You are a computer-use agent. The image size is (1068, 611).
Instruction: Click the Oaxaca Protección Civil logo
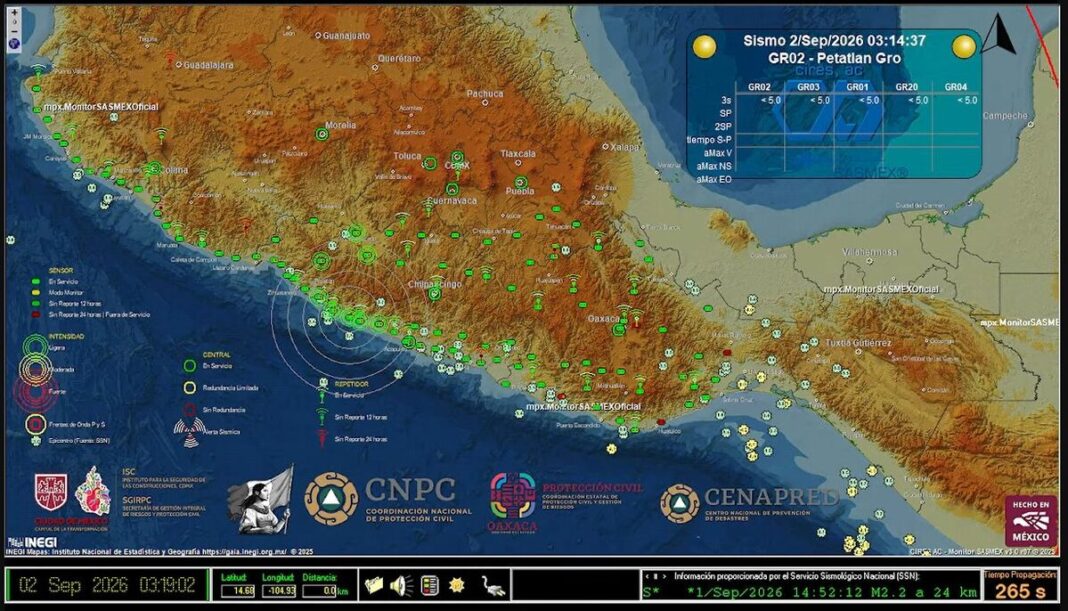click(x=565, y=503)
